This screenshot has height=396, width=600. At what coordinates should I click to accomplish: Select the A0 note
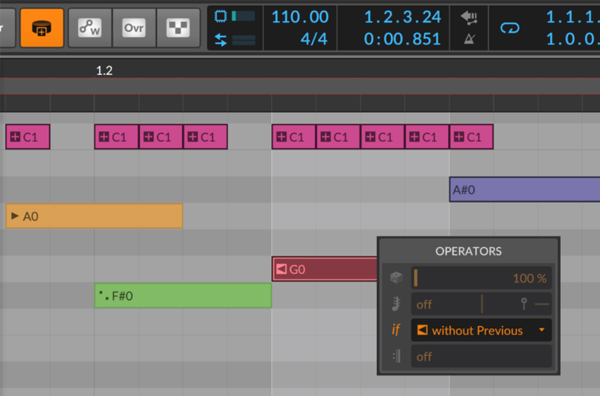(95, 216)
